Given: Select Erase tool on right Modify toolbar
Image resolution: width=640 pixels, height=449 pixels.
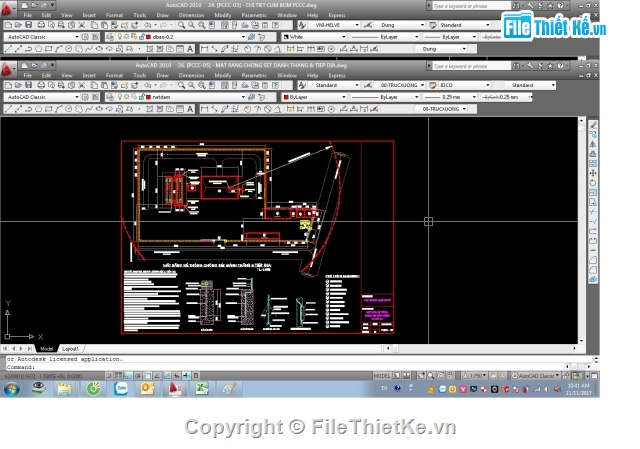Looking at the screenshot, I should pos(593,125).
